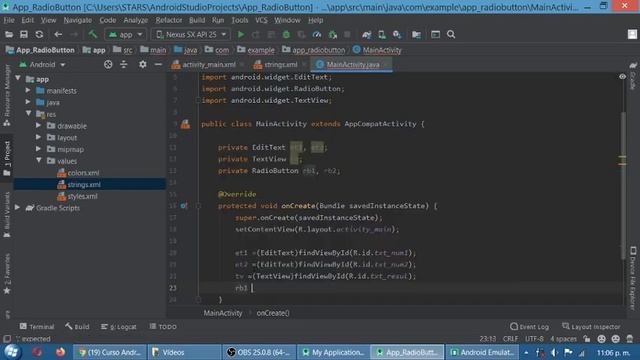This screenshot has height=360, width=640.
Task: Open Project panel settings gear
Action: (142, 64)
